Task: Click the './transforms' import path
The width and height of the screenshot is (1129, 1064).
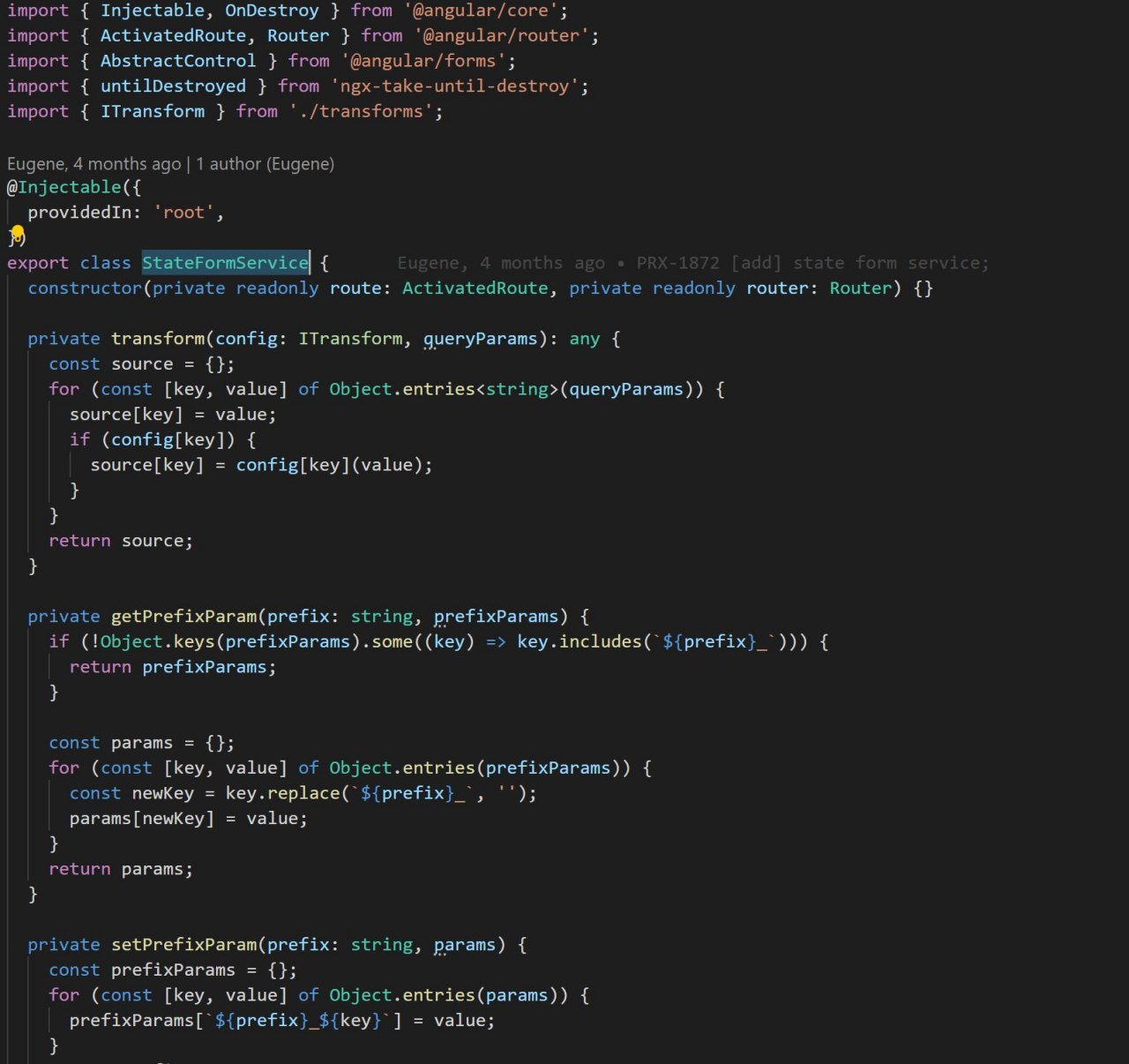Action: [361, 111]
